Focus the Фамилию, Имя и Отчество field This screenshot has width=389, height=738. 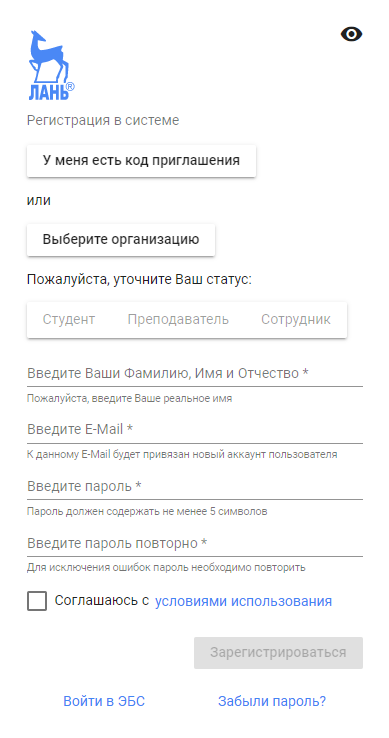[194, 374]
